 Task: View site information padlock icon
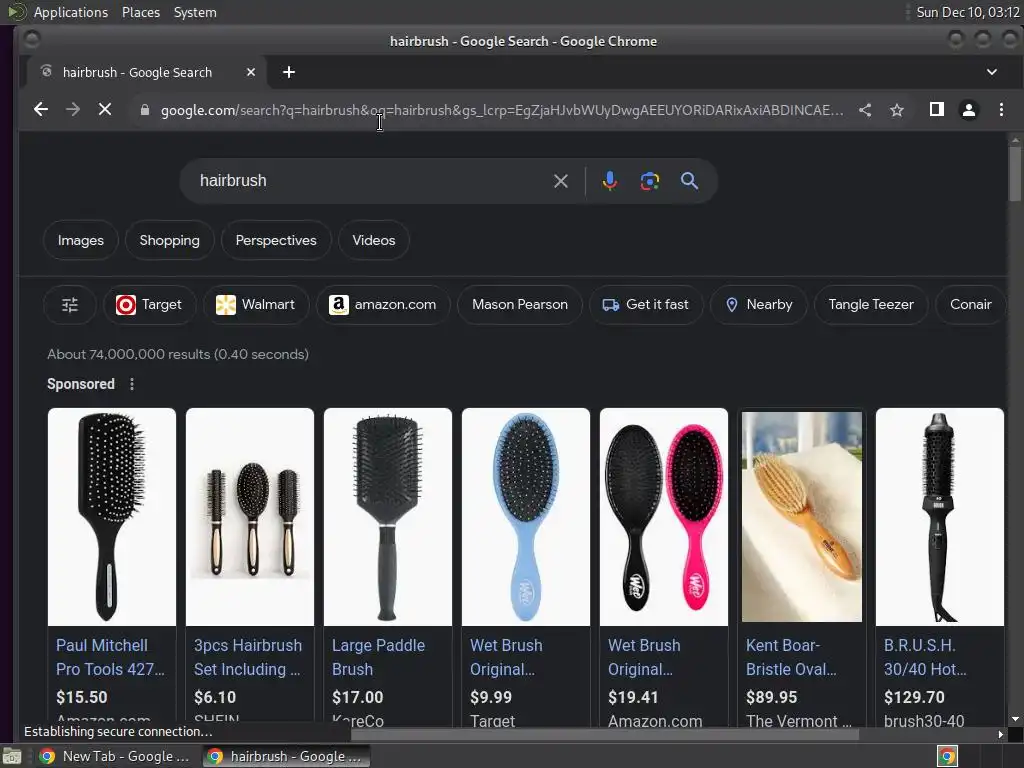[x=145, y=110]
